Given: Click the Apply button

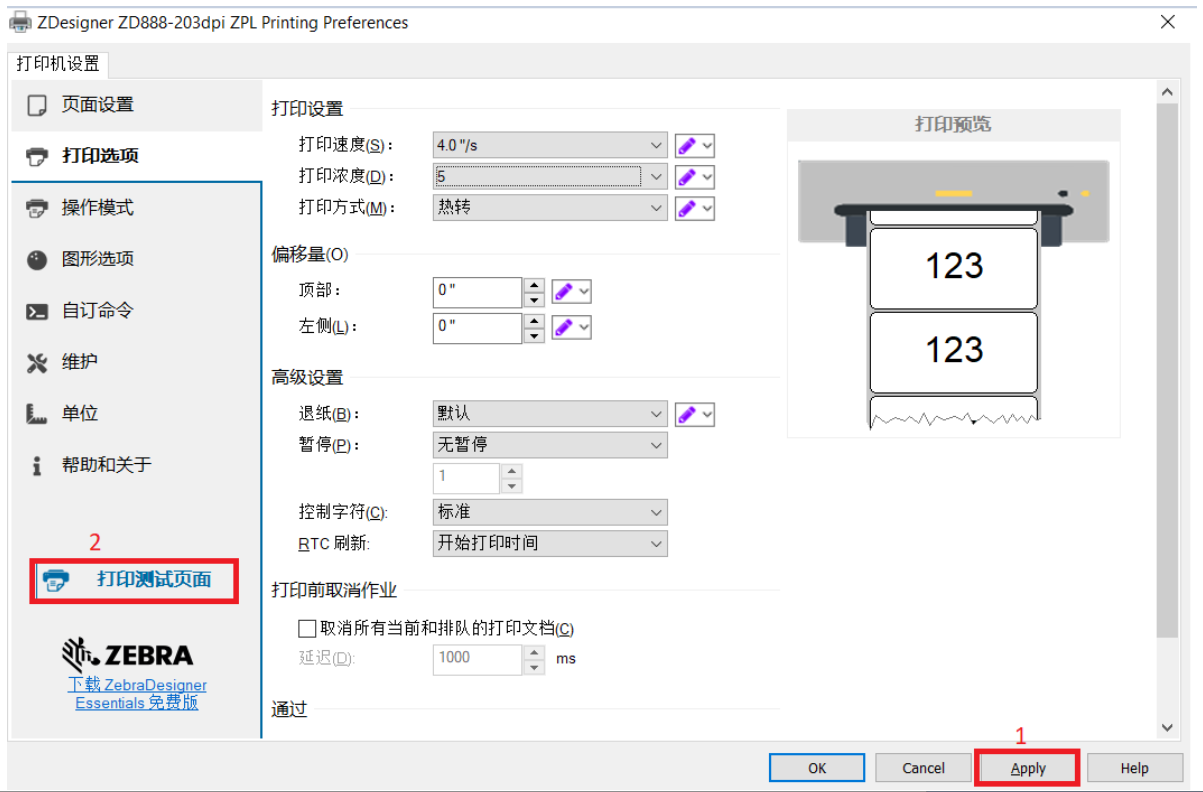Looking at the screenshot, I should pos(1027,767).
